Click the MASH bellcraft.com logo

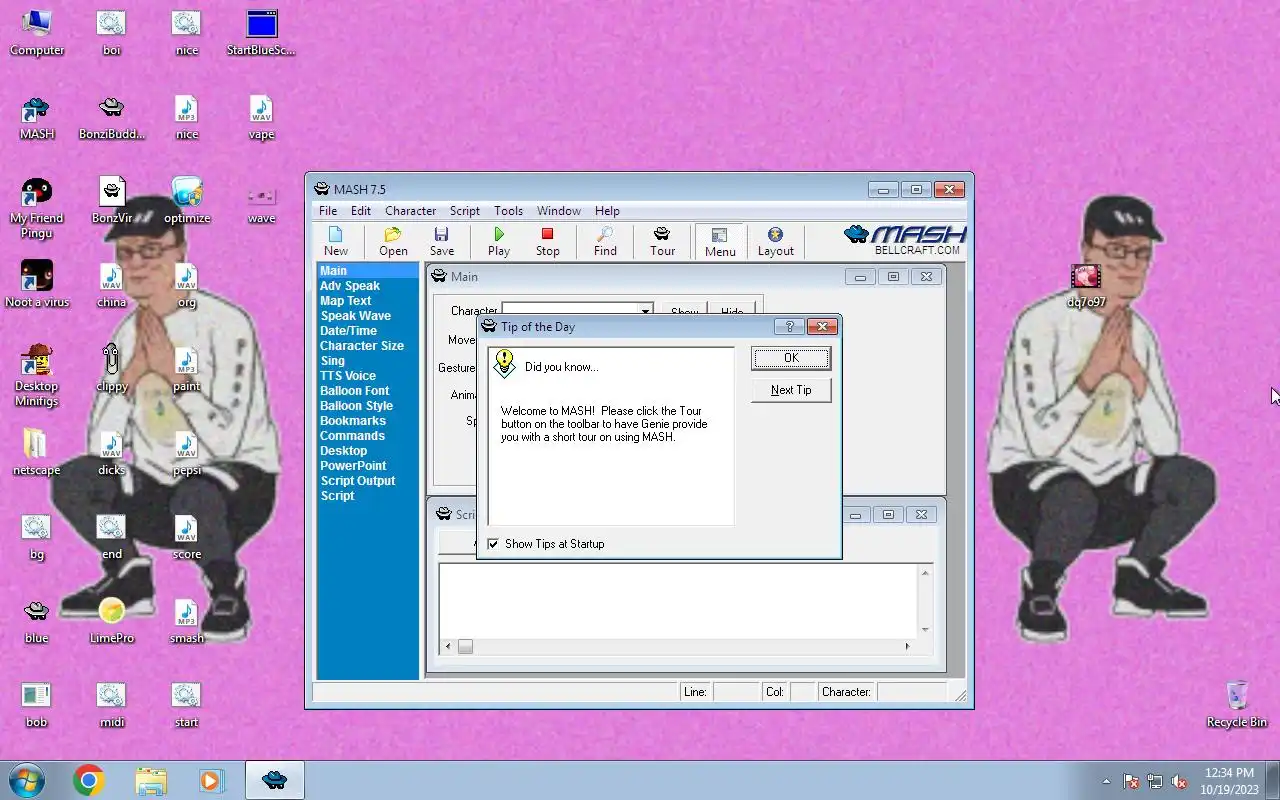point(906,239)
